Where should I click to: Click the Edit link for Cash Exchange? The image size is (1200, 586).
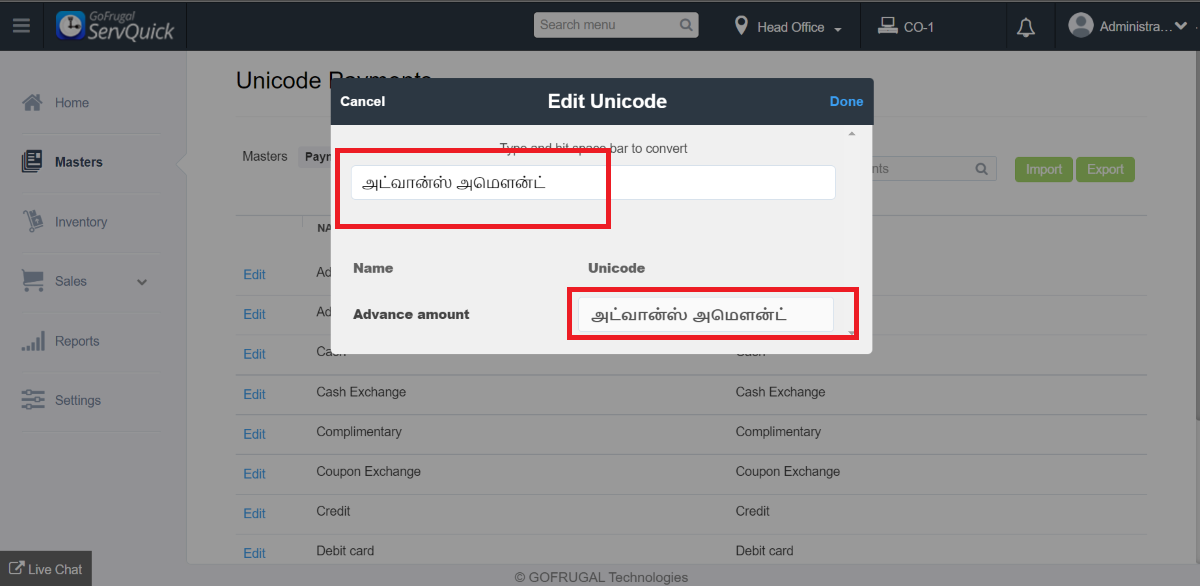pos(254,394)
